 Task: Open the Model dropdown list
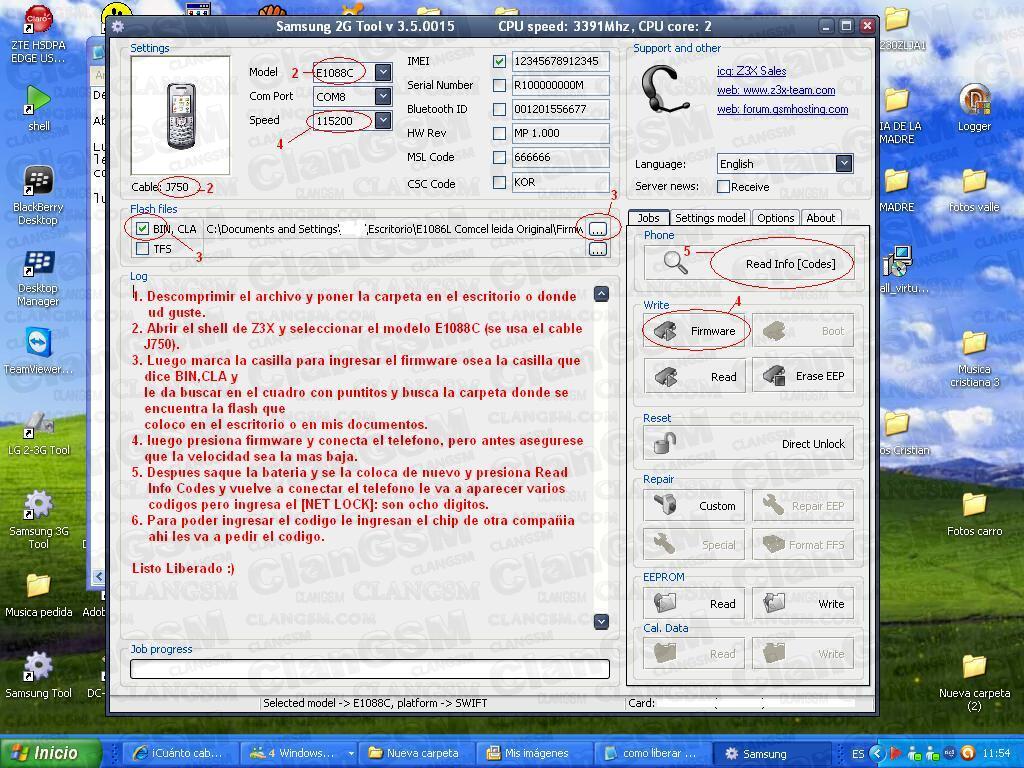point(383,73)
